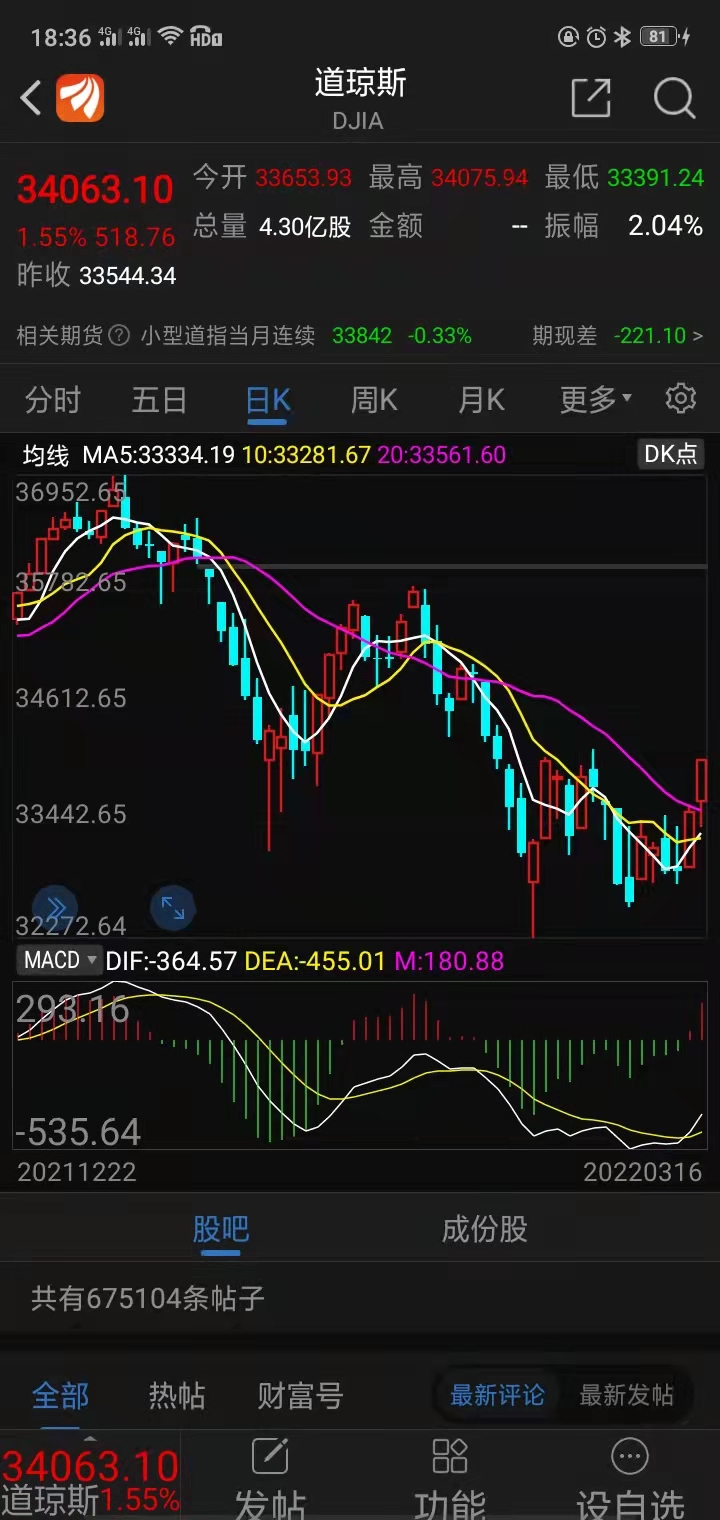
Task: Sort by 最新评论
Action: (x=497, y=1395)
